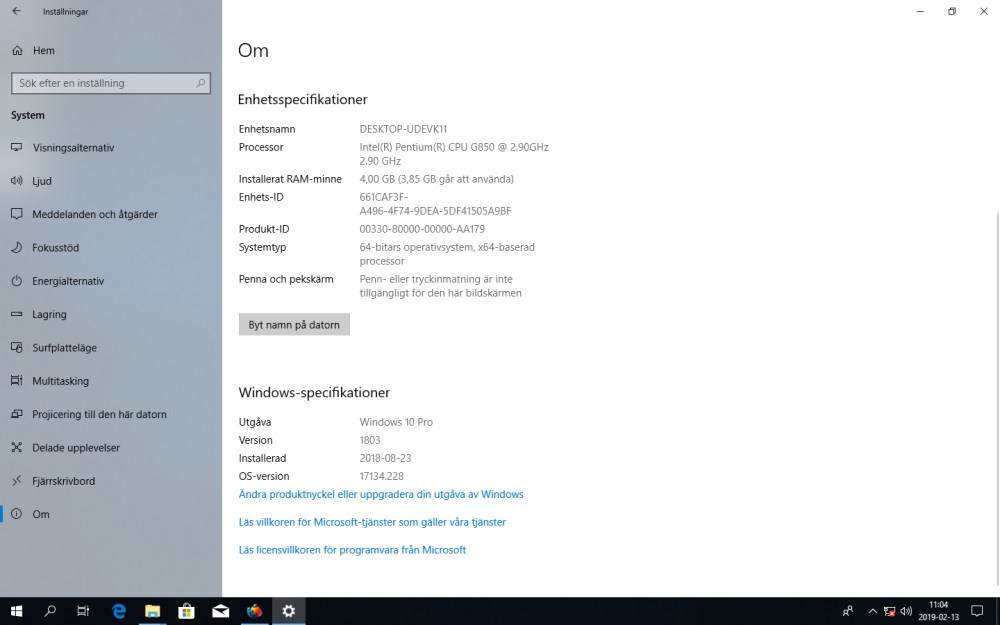Viewport: 1000px width, 625px height.
Task: Click the device name DESKTOP-UDEVK11
Action: pos(403,129)
